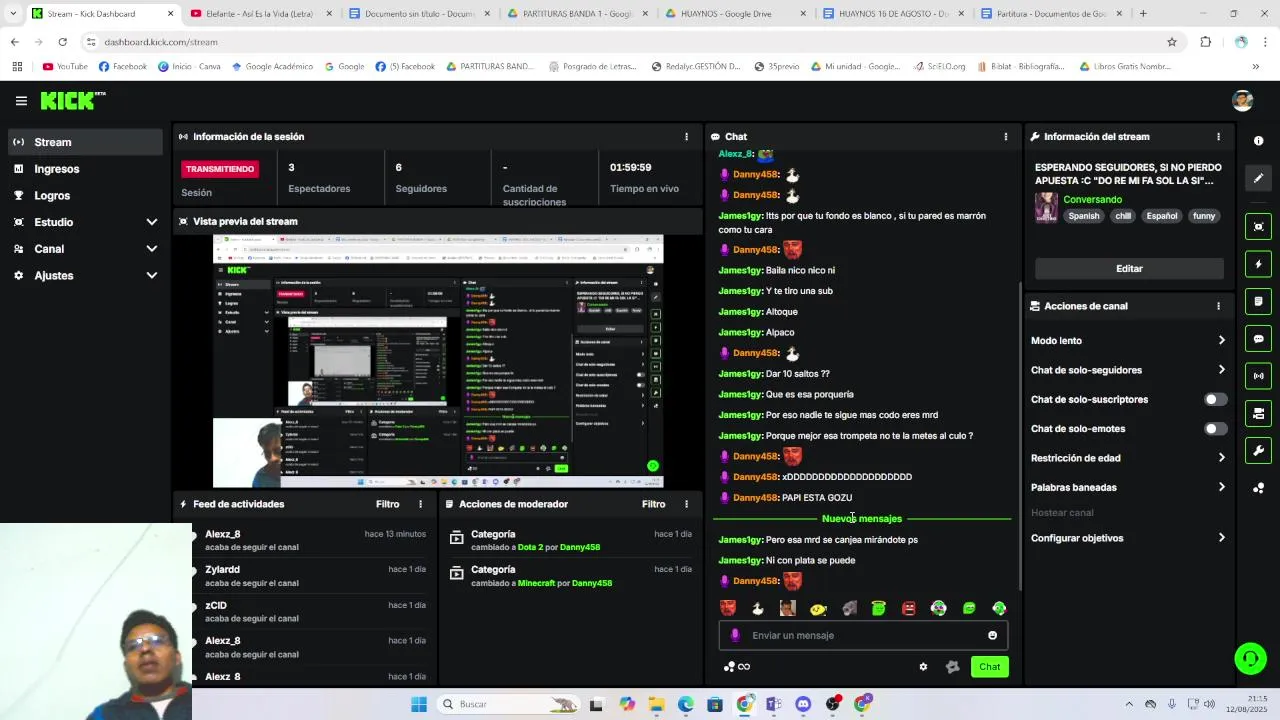Click the three-dots bubbles icon in right rail
This screenshot has height=720, width=1280.
click(1258, 488)
